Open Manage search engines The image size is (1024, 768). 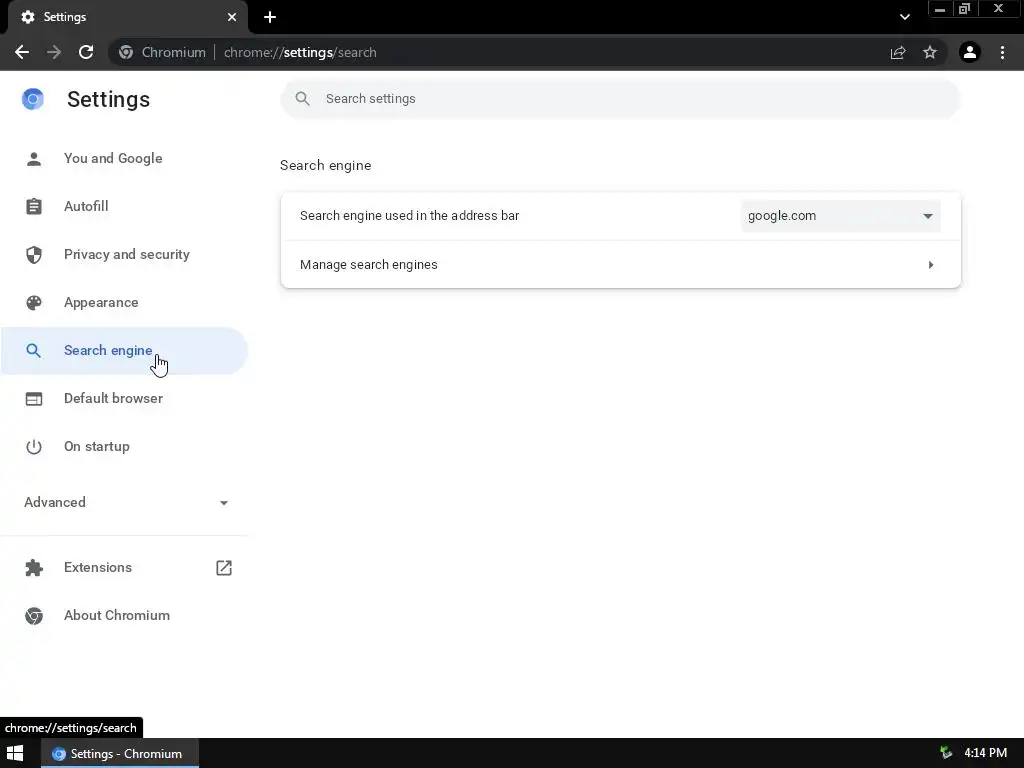coord(620,264)
